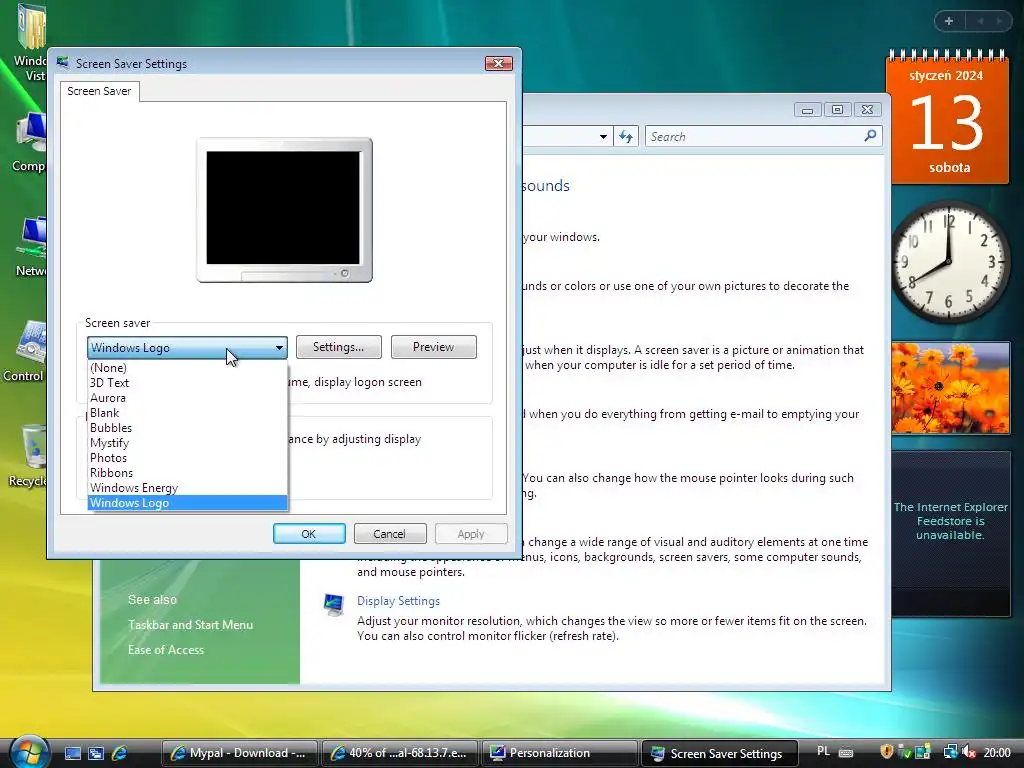Add a gadget with the plus button
The height and width of the screenshot is (768, 1024).
[x=949, y=21]
